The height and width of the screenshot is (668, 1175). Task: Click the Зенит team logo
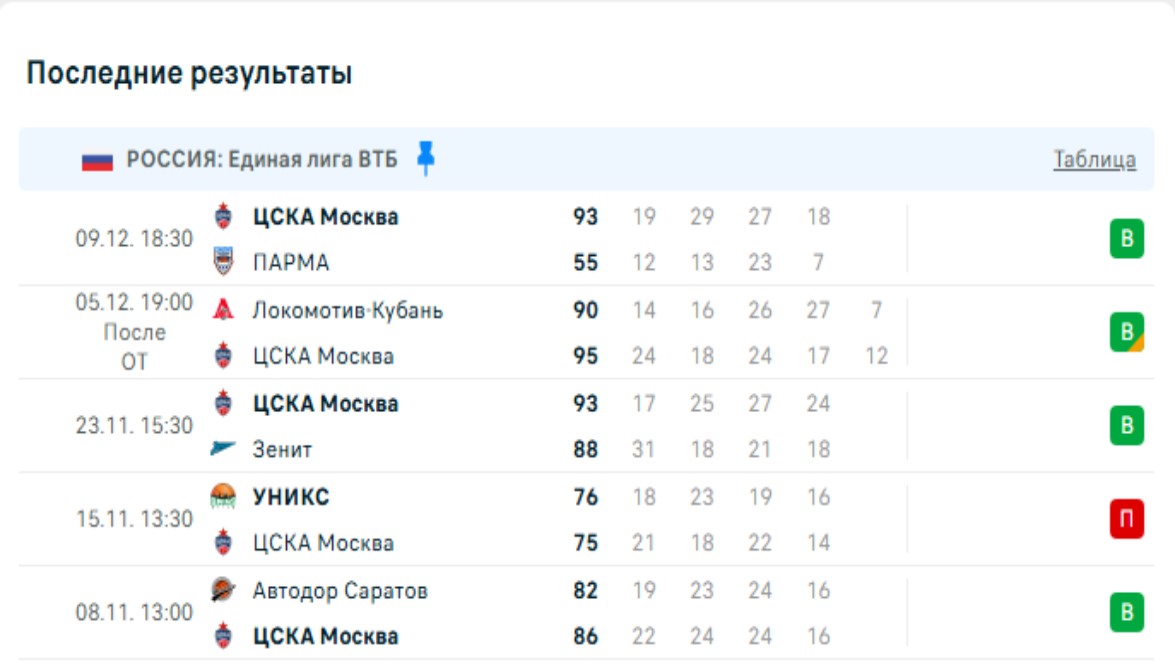tap(224, 450)
